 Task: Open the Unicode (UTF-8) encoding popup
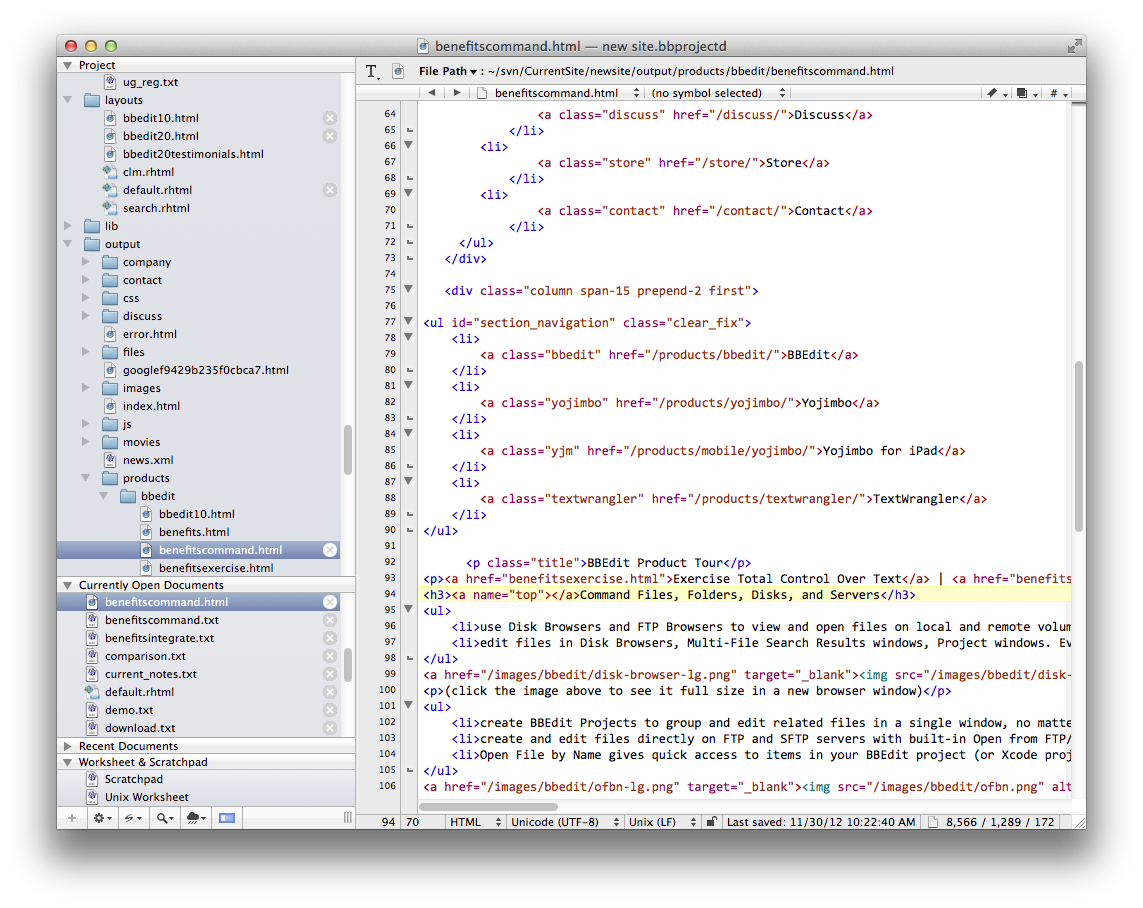coord(565,822)
